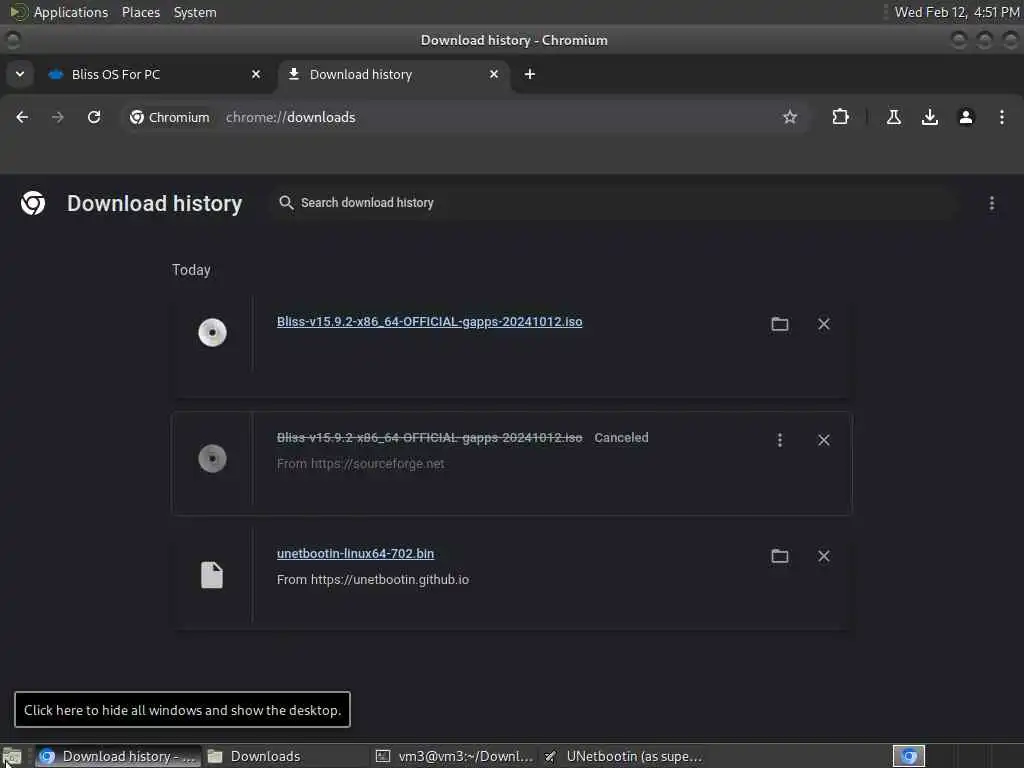Click the Search download history field

point(614,202)
